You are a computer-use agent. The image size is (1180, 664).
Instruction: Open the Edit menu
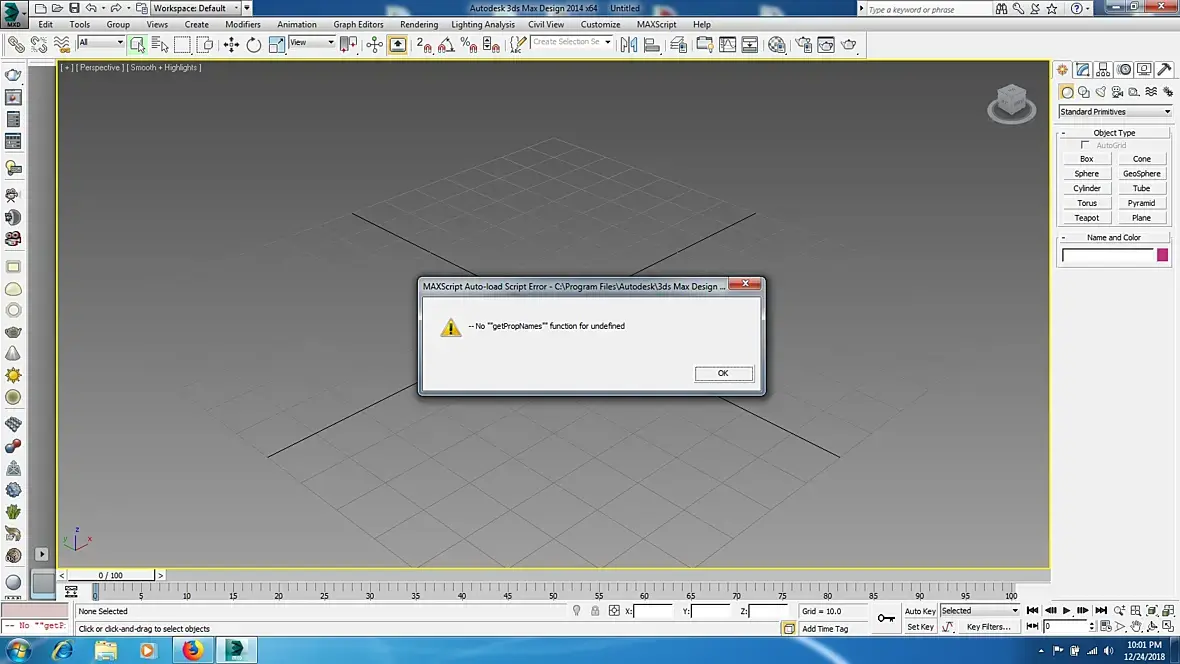[x=46, y=25]
